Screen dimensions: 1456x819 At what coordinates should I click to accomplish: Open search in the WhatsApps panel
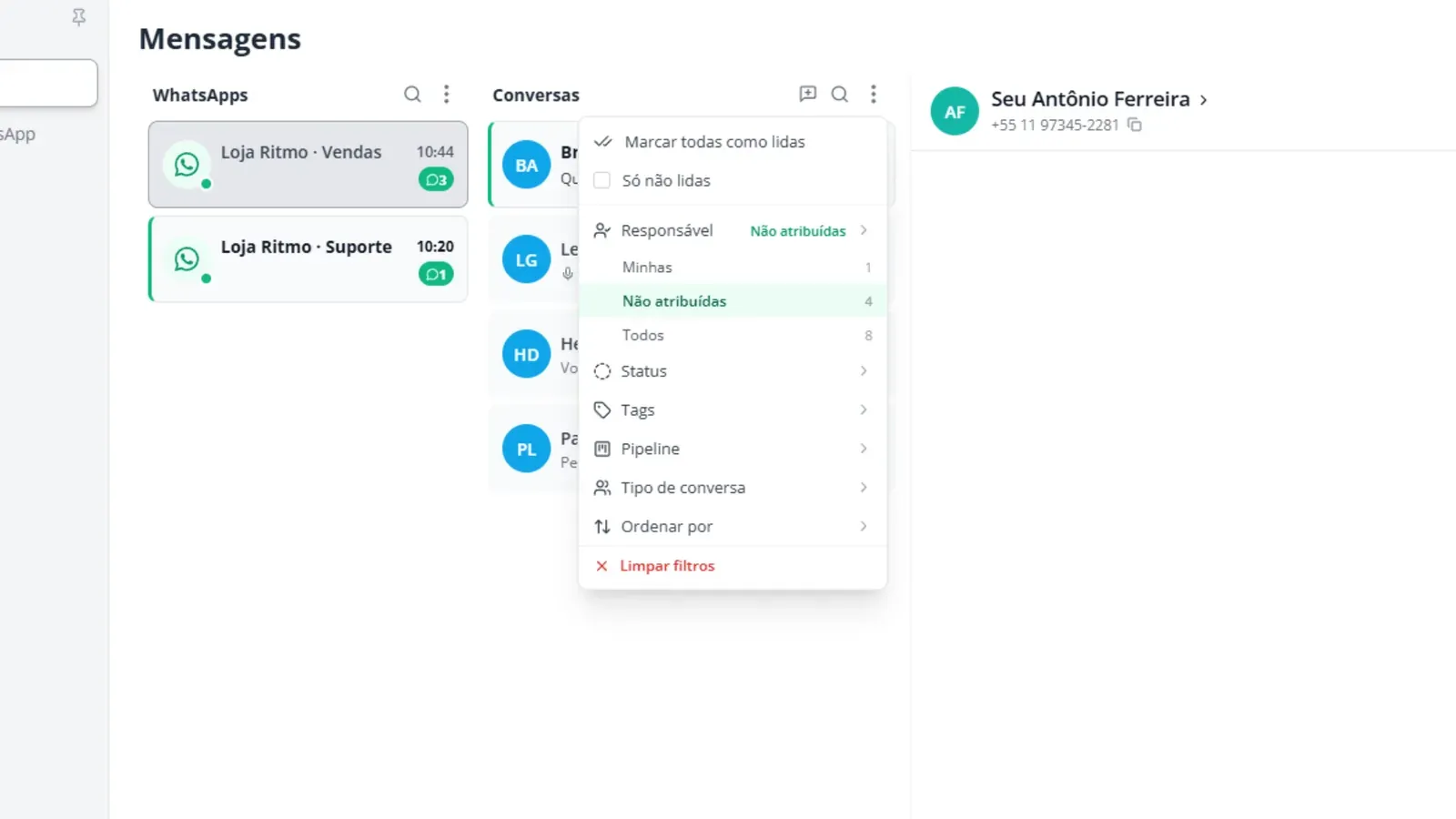[x=412, y=95]
